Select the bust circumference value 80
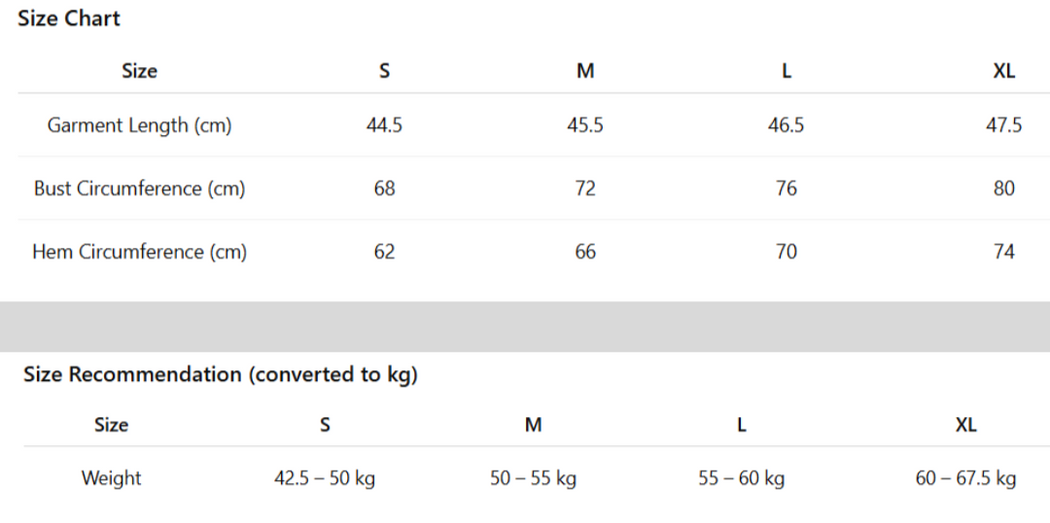This screenshot has width=1050, height=523. 1004,188
